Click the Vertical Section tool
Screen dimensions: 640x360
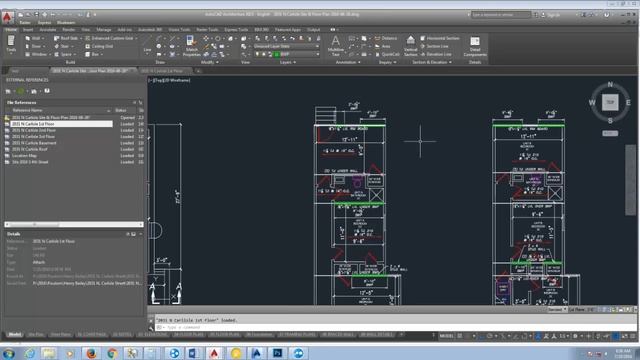(x=410, y=46)
